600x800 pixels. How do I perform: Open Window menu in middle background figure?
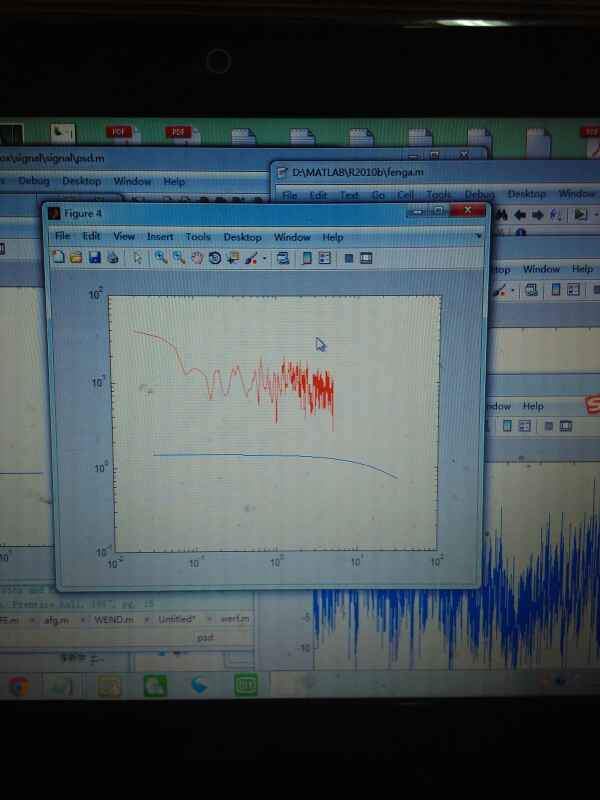[541, 269]
